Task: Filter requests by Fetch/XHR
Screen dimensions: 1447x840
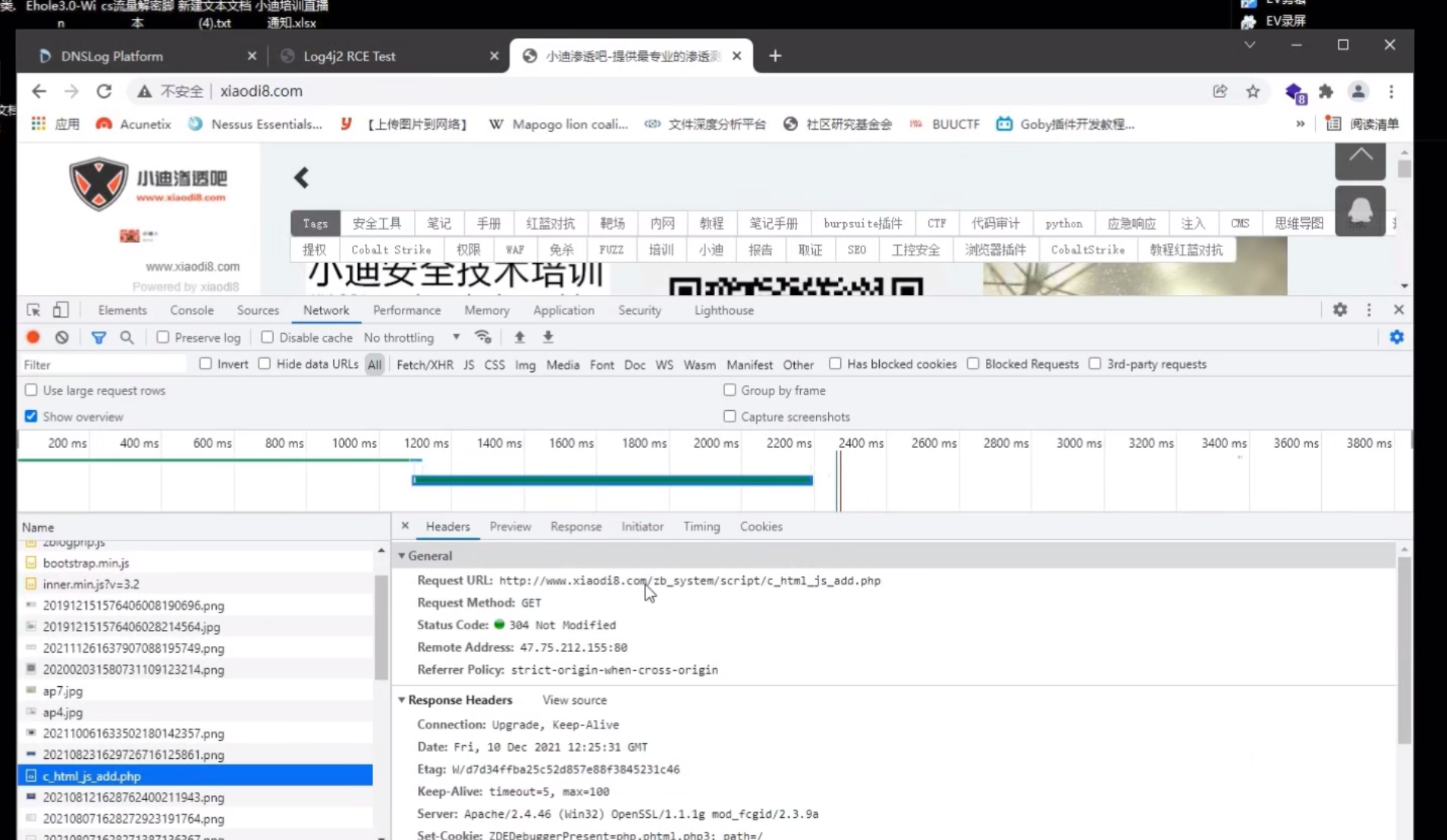Action: tap(425, 365)
